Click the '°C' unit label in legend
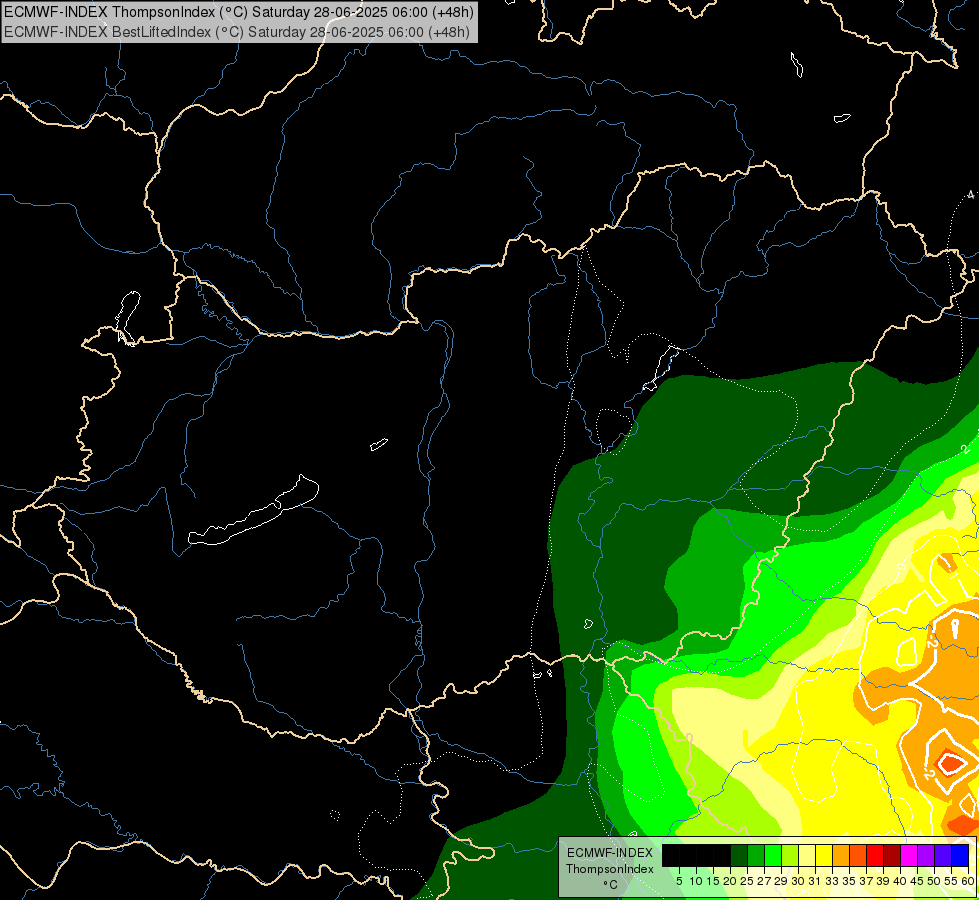The width and height of the screenshot is (979, 900). pos(611,885)
